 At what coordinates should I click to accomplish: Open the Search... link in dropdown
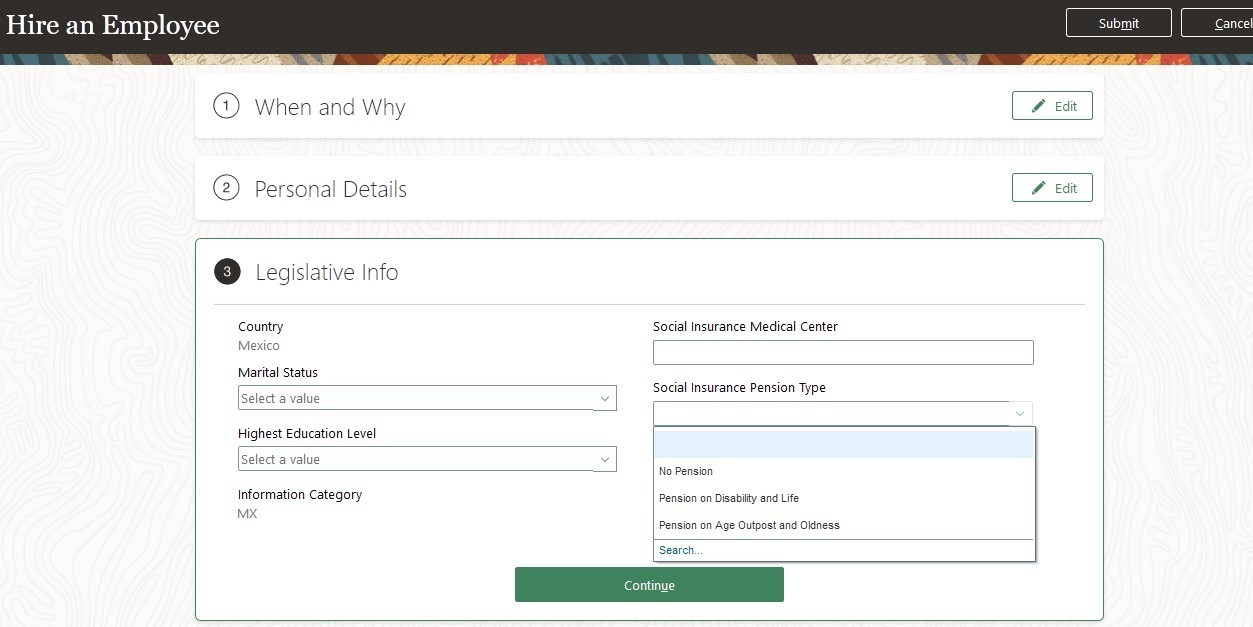(x=681, y=550)
